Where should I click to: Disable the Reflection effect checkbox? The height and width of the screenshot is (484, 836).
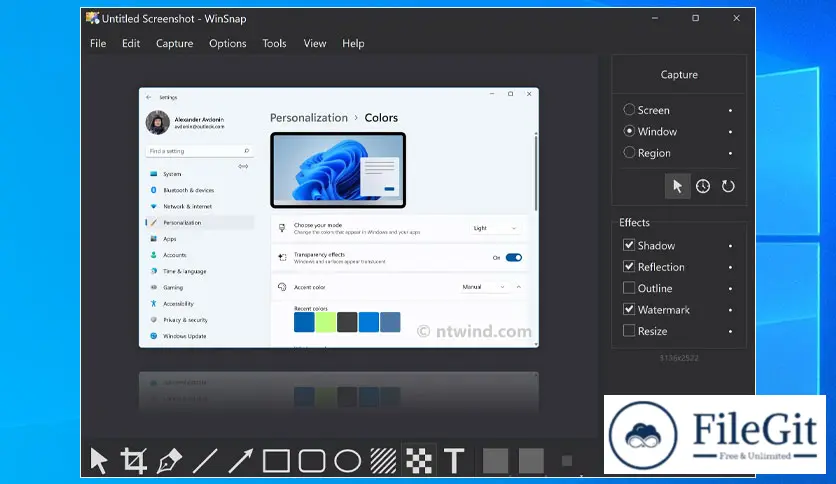coord(629,267)
